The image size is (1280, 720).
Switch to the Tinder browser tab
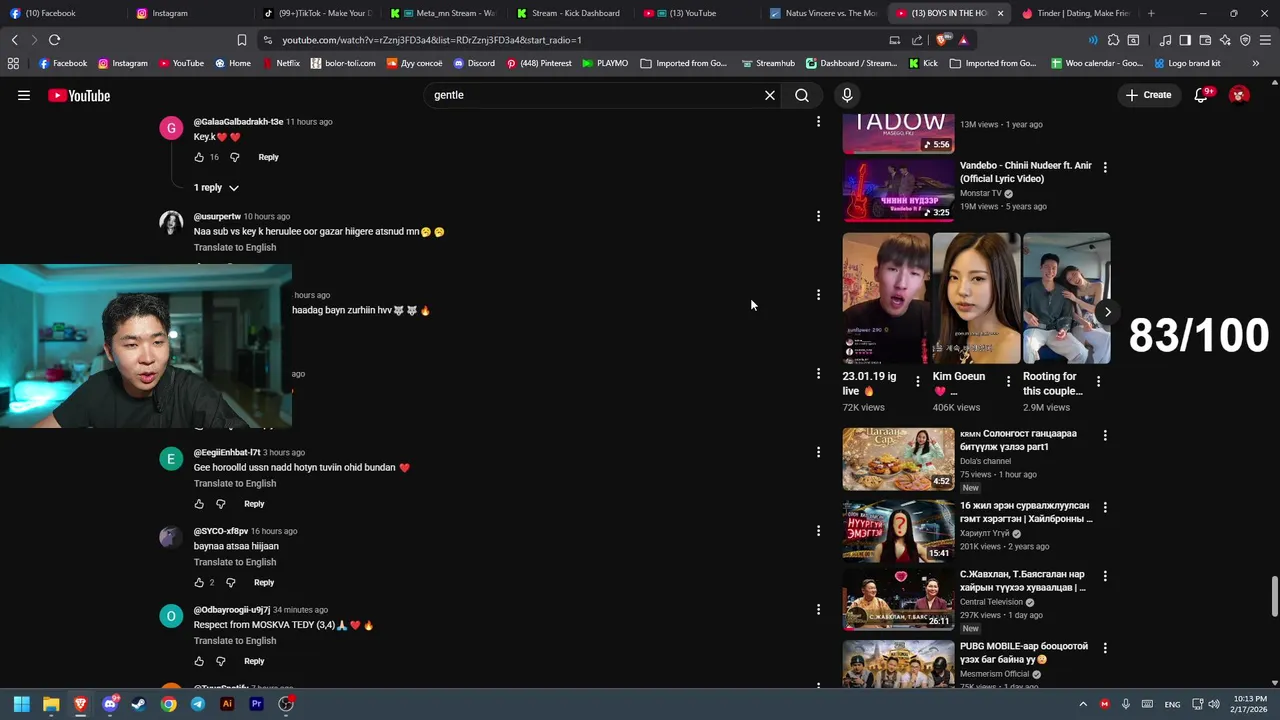[1075, 13]
